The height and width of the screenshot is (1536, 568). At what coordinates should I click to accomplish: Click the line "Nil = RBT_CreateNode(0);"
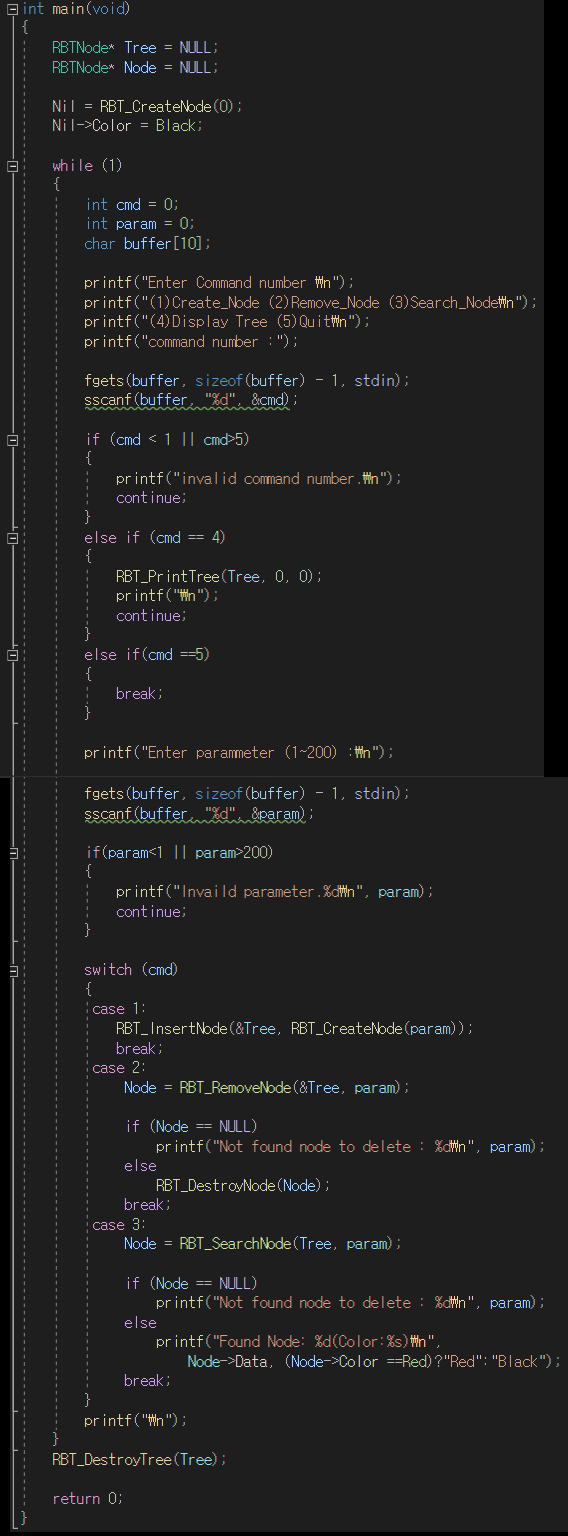(148, 106)
